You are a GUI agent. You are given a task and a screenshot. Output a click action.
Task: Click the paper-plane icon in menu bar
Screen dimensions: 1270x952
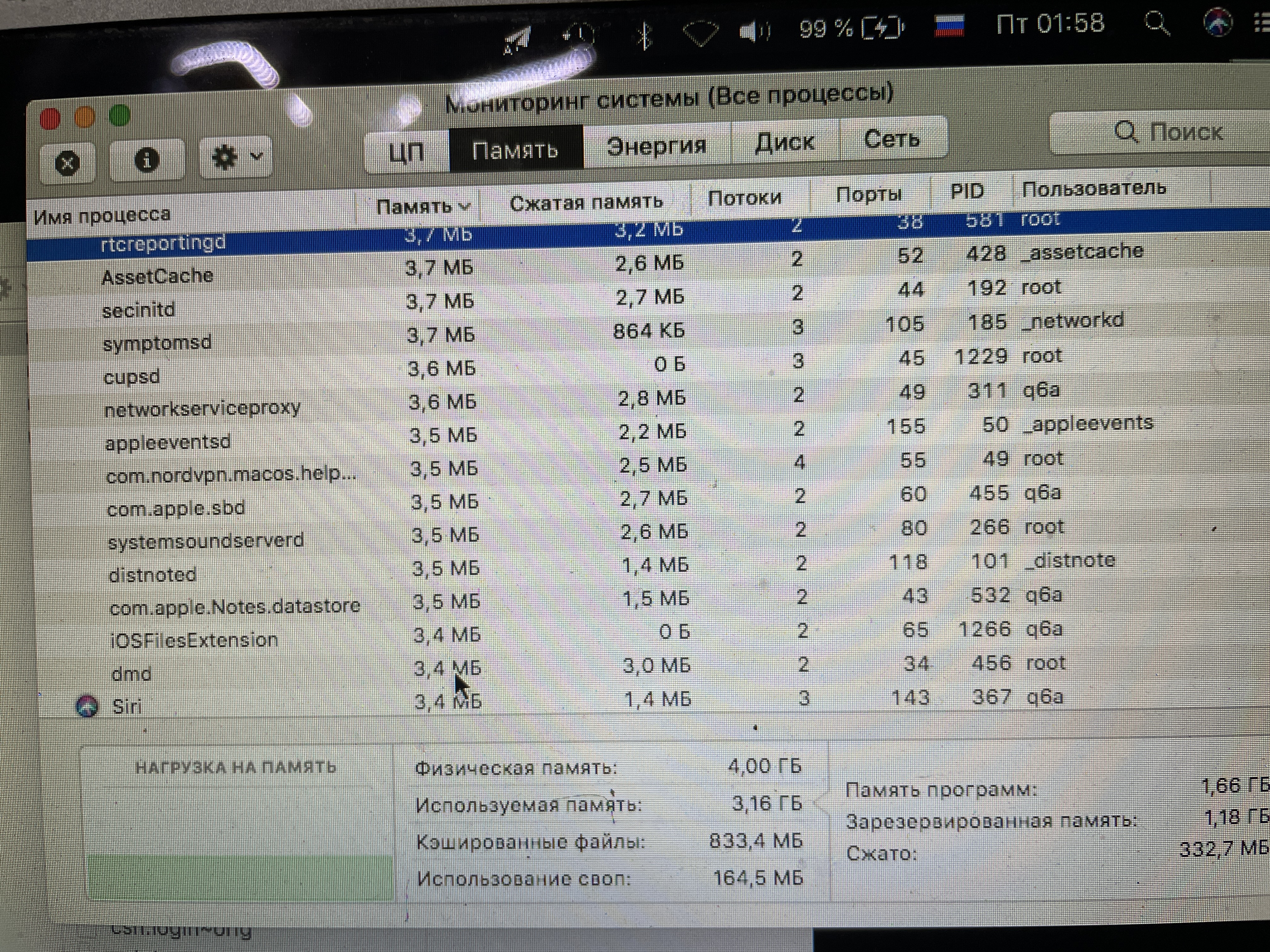pyautogui.click(x=517, y=40)
